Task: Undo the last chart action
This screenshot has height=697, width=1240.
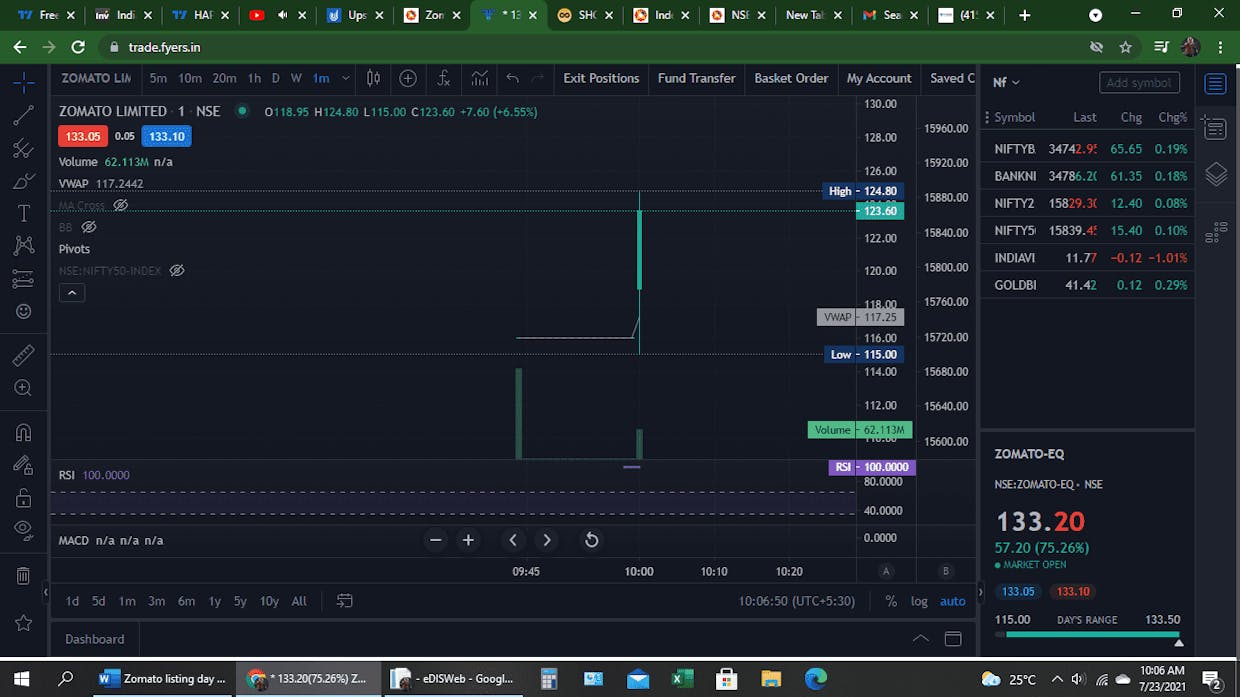Action: (x=513, y=78)
